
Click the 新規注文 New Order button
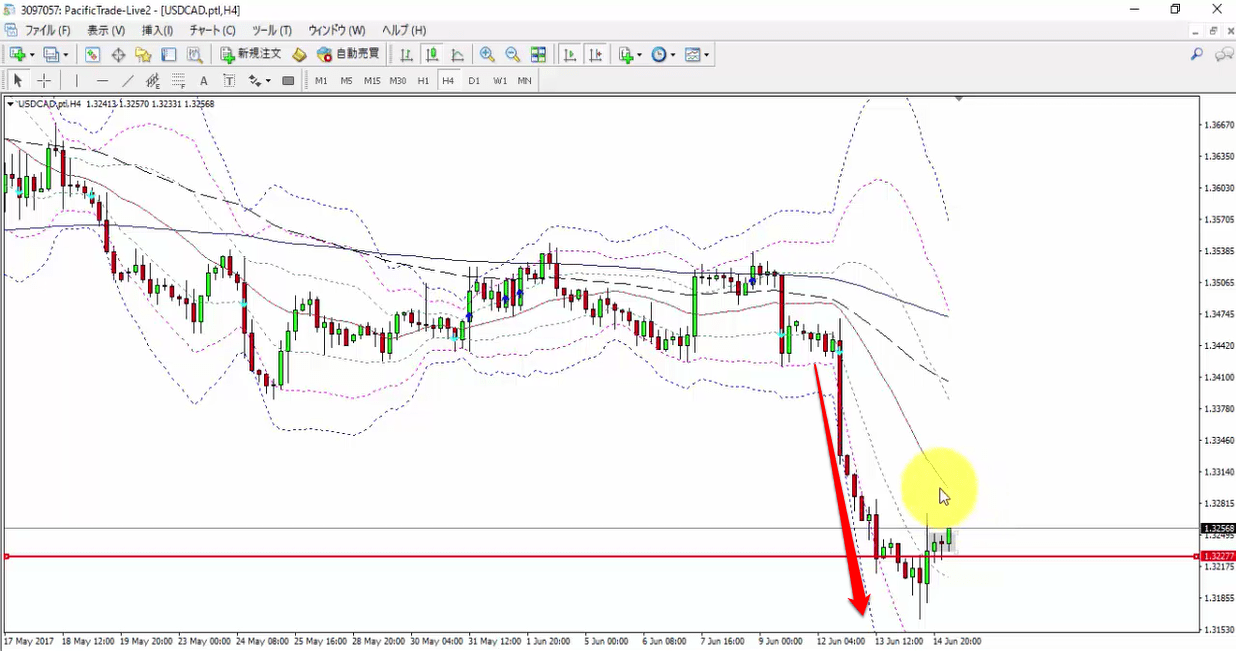pyautogui.click(x=252, y=55)
